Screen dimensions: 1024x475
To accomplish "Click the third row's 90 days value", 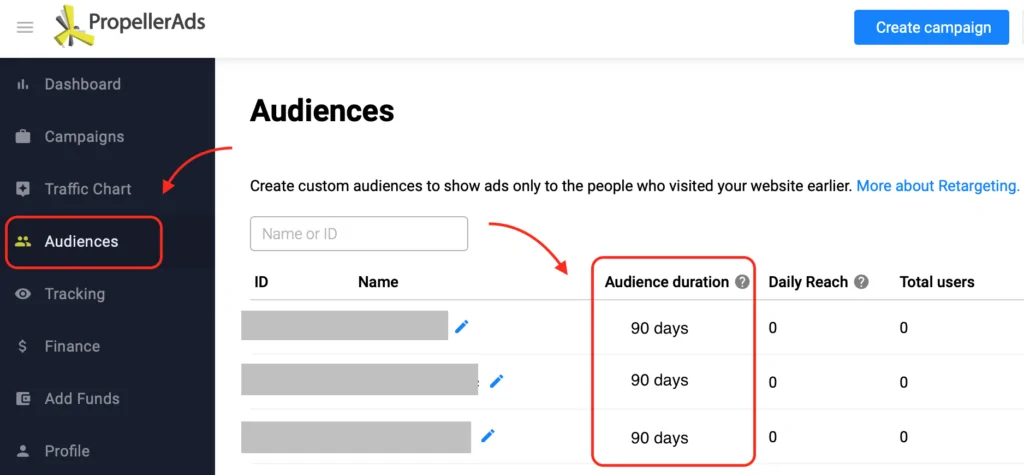I will click(x=660, y=437).
